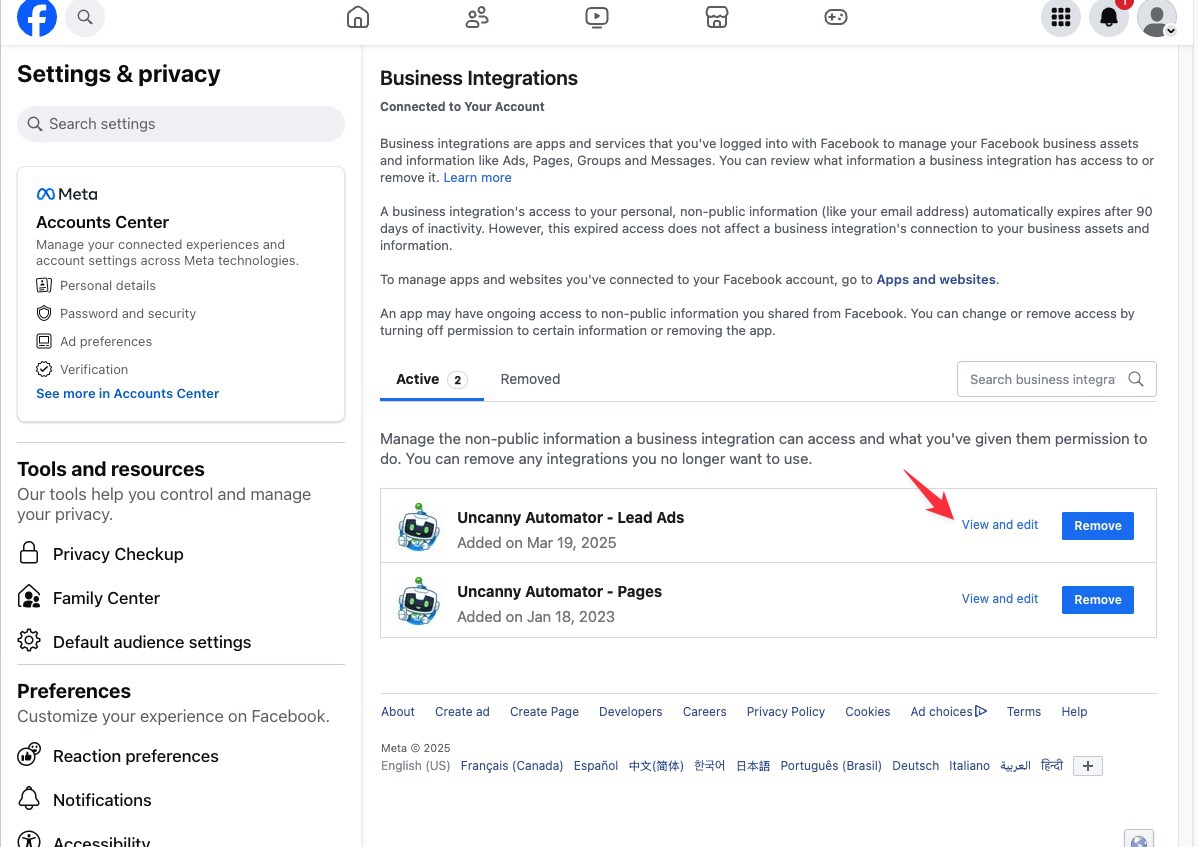The height and width of the screenshot is (847, 1198).
Task: Open the Facebook search magnifier icon
Action: click(85, 17)
